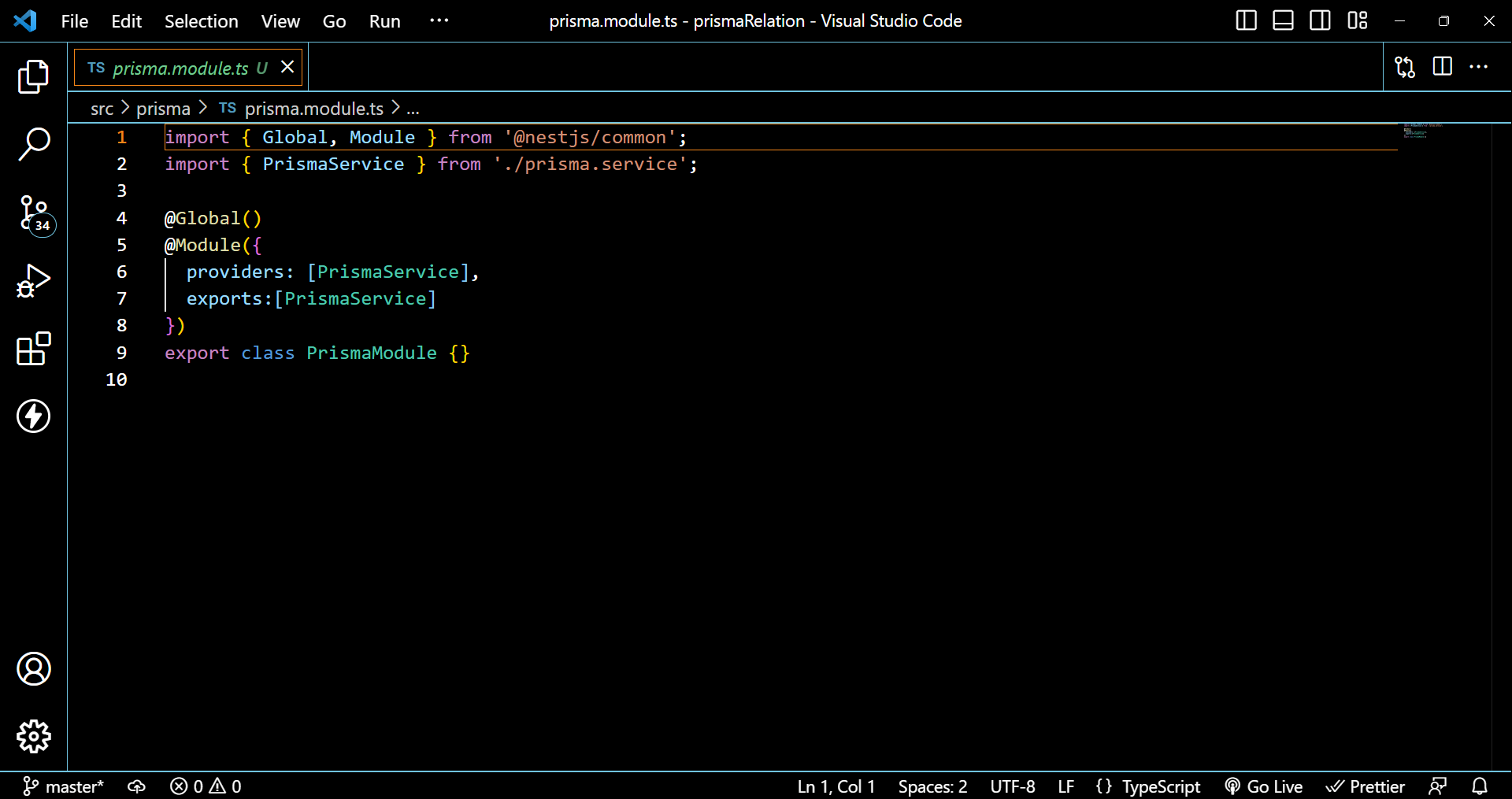1512x799 pixels.
Task: Toggle the secondary side bar layout button
Action: click(1320, 20)
